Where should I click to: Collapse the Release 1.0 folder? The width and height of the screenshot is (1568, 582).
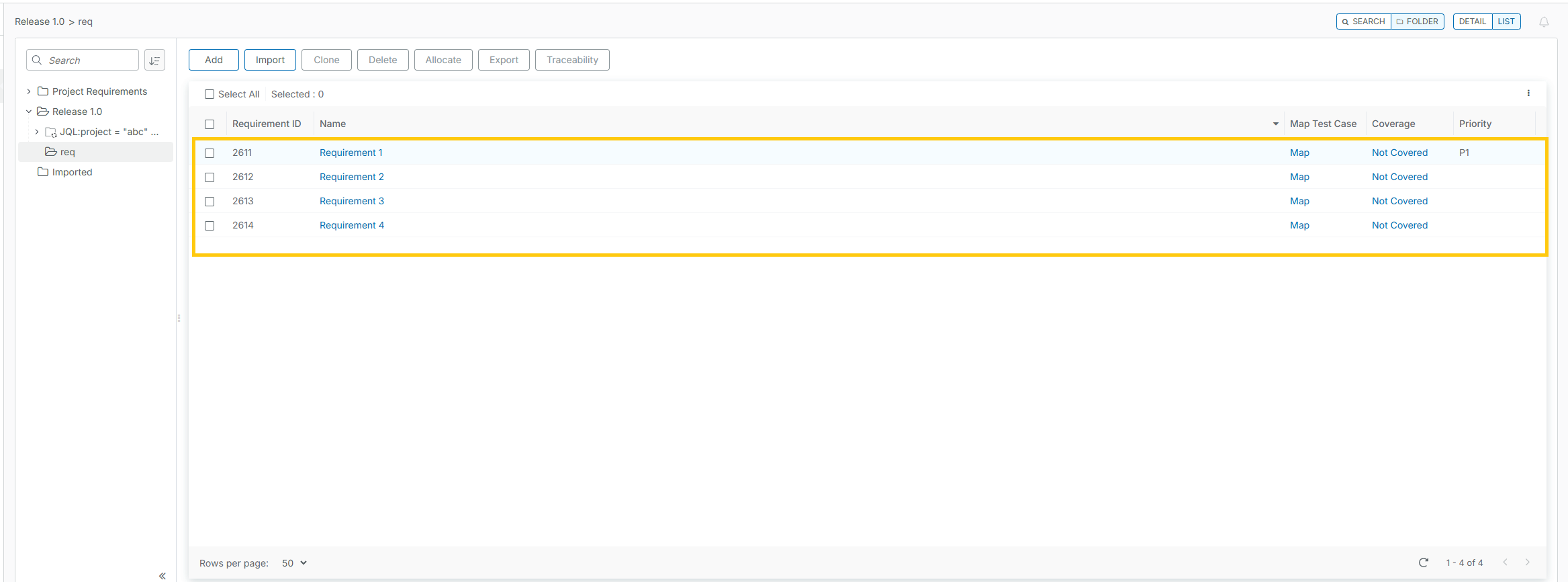[29, 112]
